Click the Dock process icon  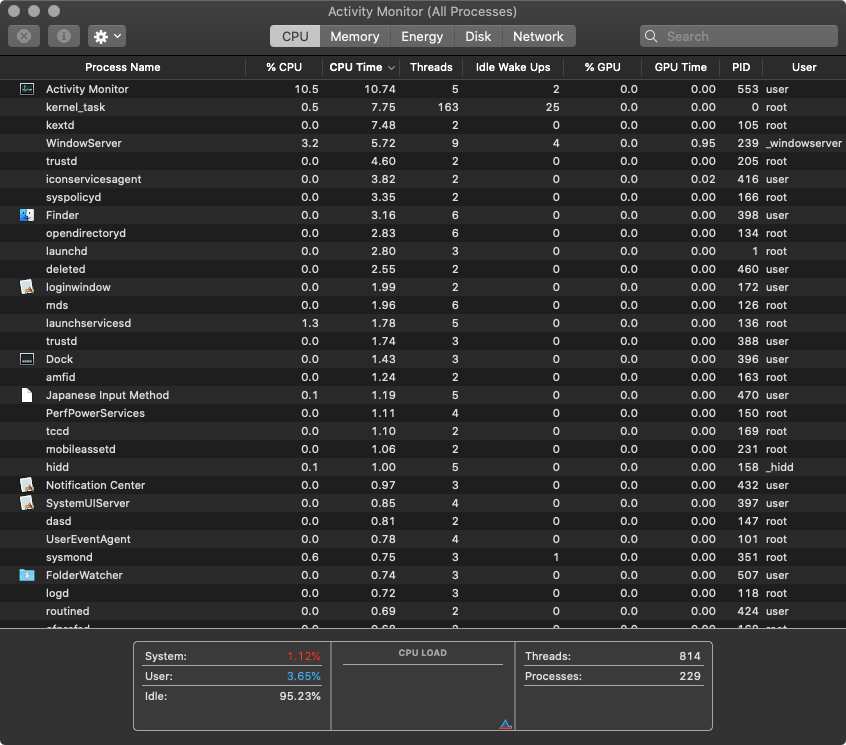27,359
